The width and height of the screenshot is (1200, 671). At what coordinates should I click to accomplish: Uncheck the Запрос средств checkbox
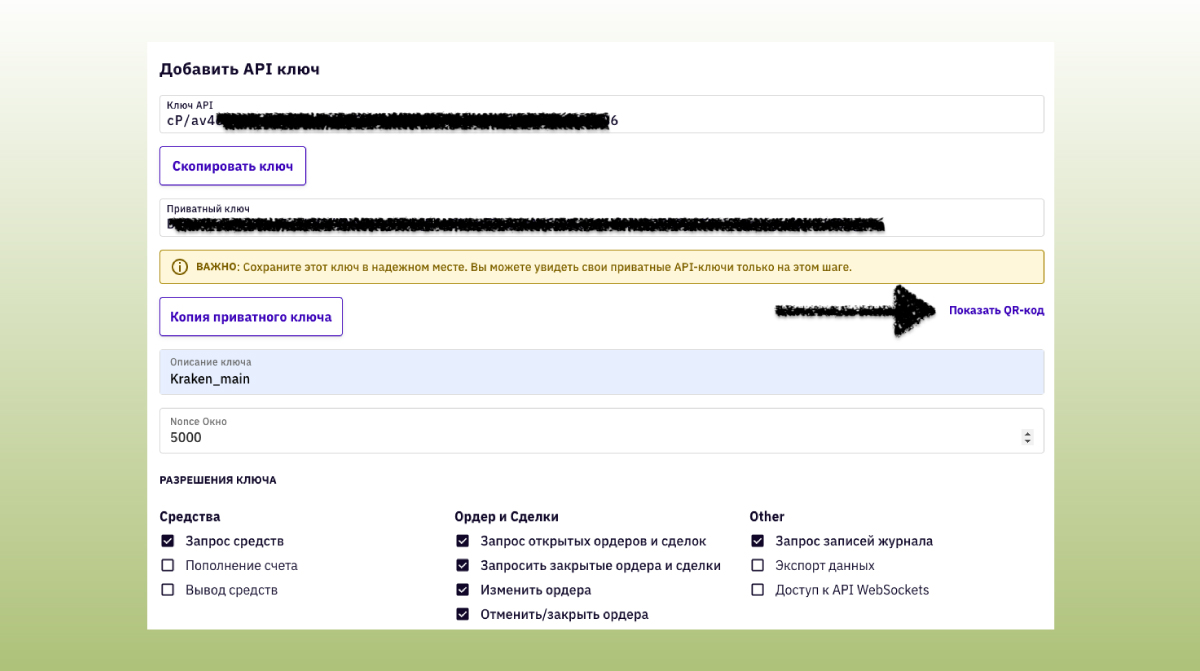(x=168, y=541)
